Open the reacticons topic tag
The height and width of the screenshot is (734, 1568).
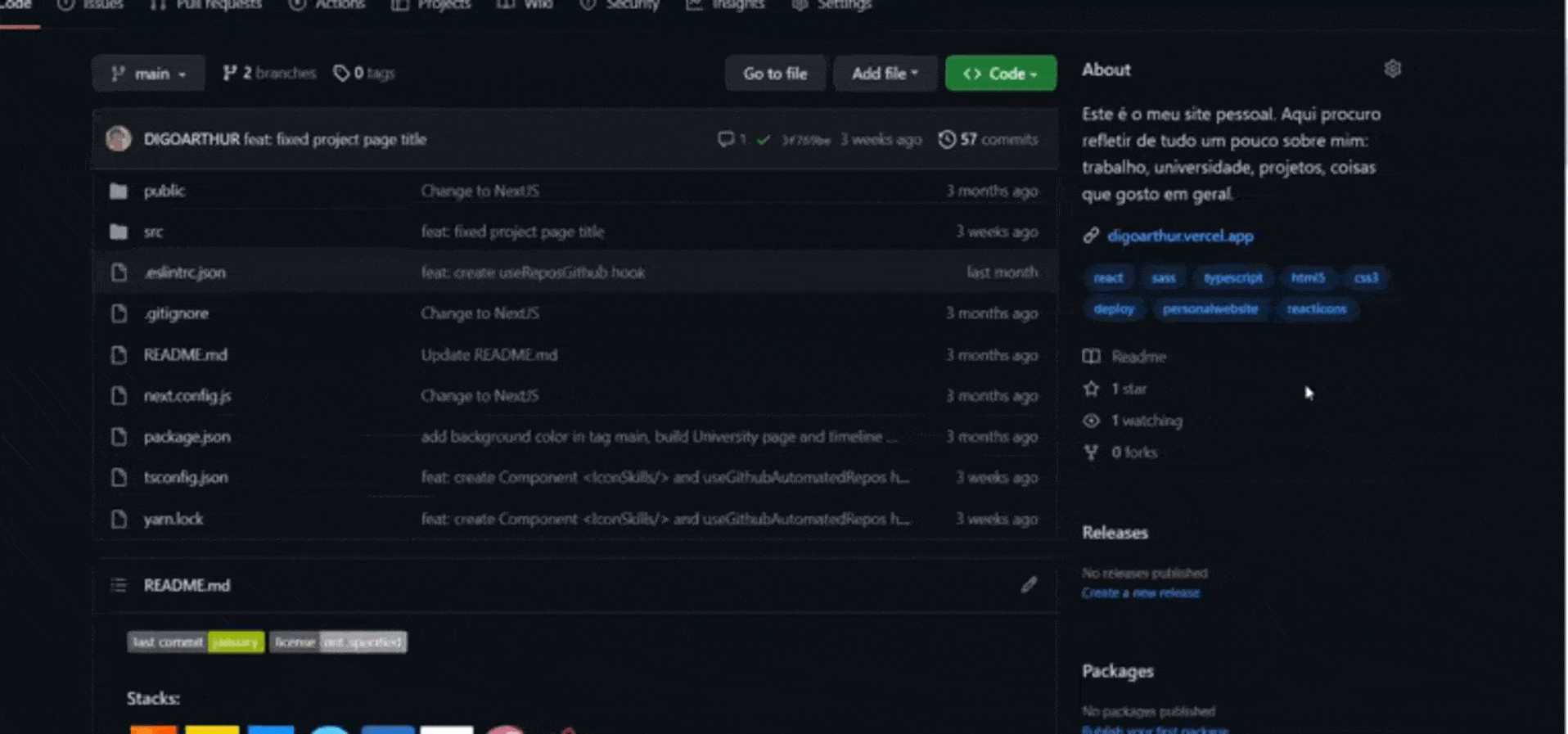1316,308
